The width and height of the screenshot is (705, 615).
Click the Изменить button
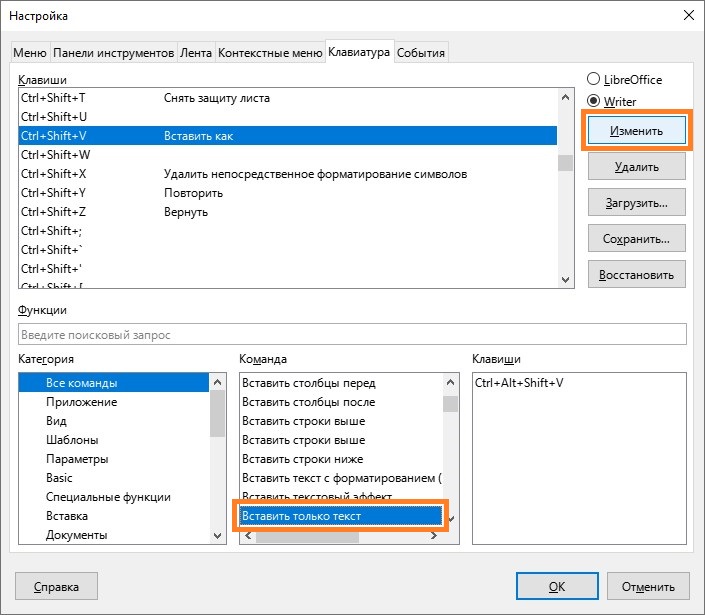coord(636,131)
